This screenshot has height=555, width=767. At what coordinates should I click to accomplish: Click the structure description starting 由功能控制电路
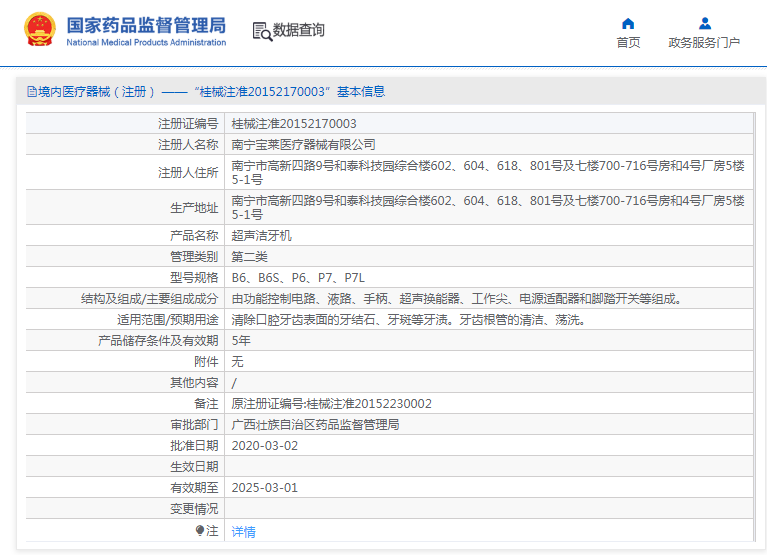pyautogui.click(x=456, y=299)
